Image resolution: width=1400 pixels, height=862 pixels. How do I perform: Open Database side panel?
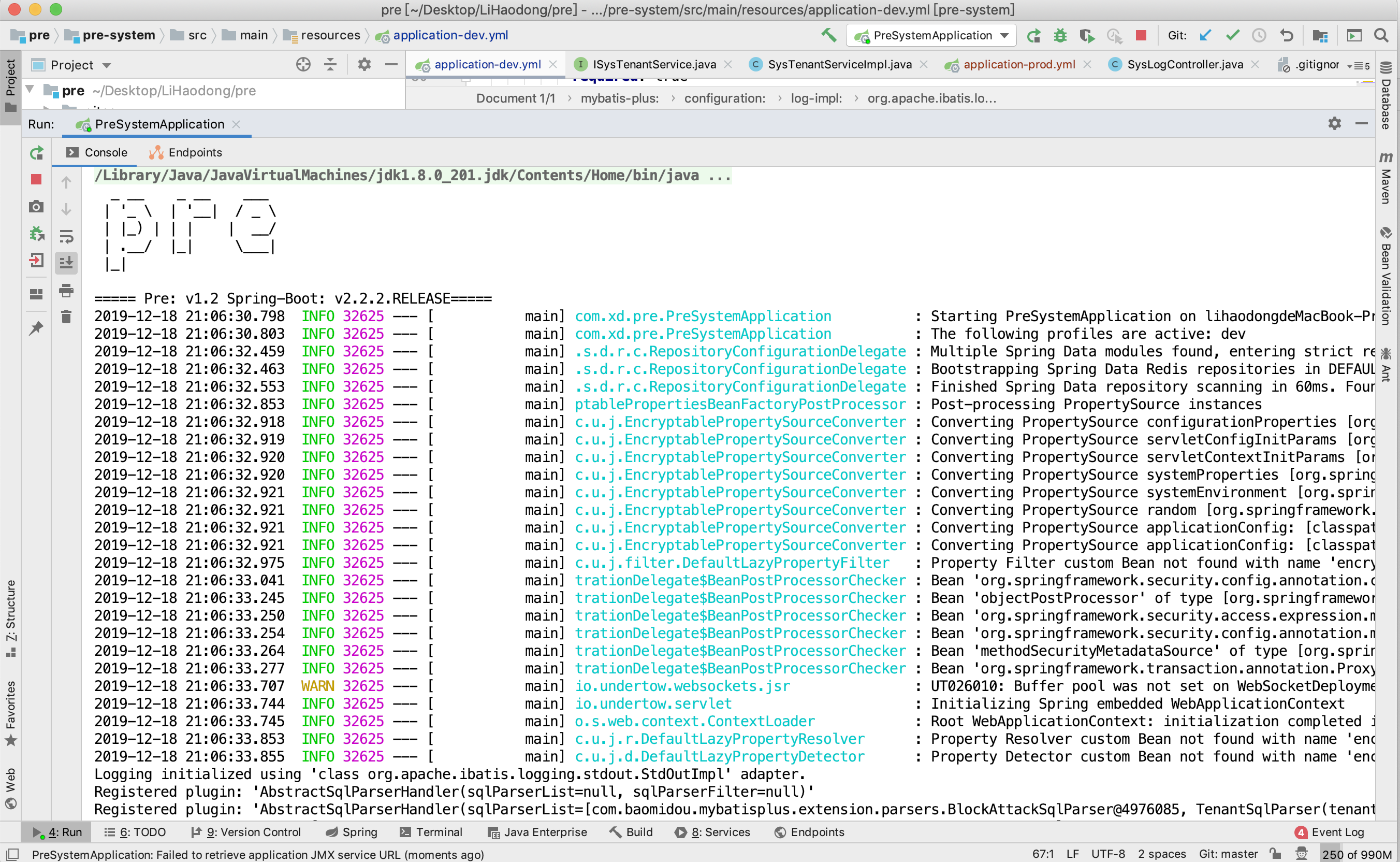1387,96
